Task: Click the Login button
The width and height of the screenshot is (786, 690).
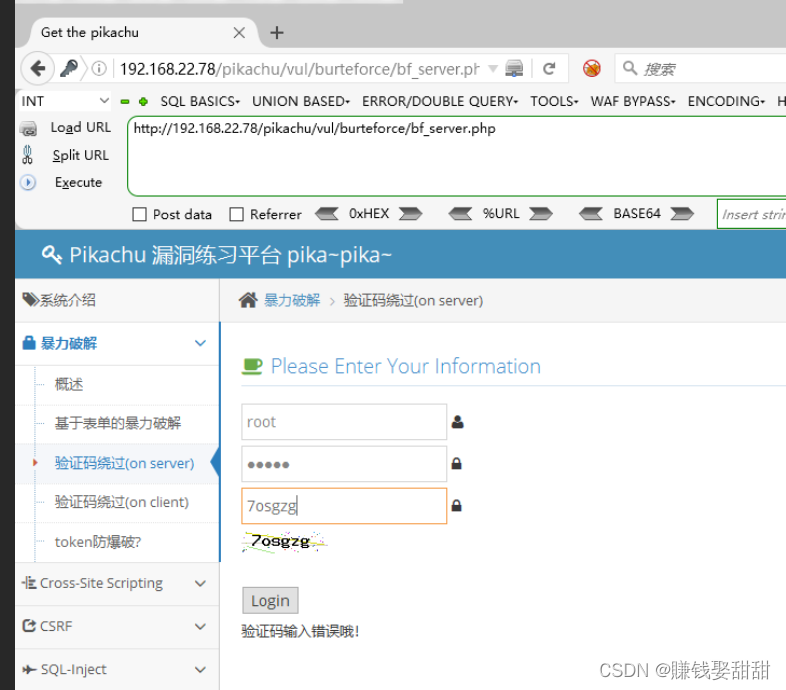Action: click(x=270, y=600)
